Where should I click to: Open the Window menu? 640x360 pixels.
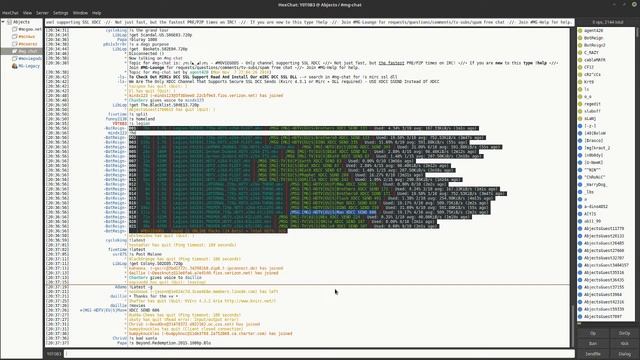coord(80,13)
